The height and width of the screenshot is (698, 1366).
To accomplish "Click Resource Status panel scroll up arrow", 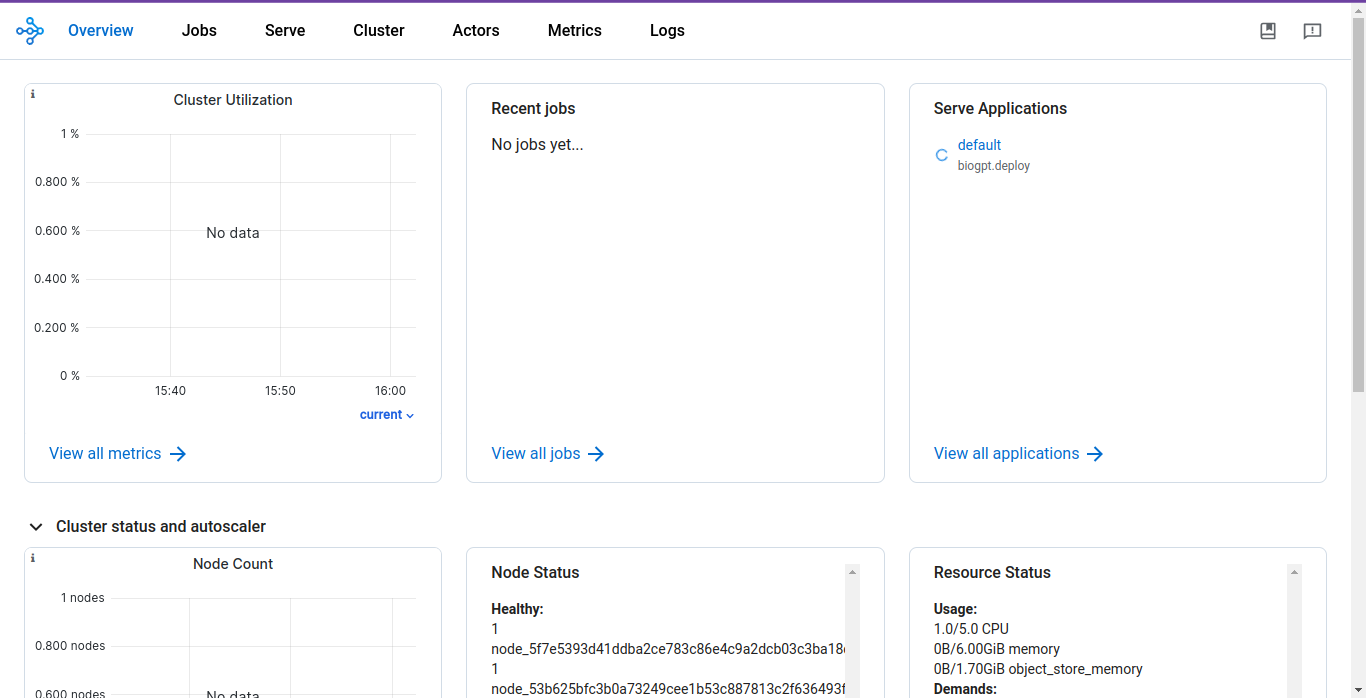I will click(x=1295, y=572).
